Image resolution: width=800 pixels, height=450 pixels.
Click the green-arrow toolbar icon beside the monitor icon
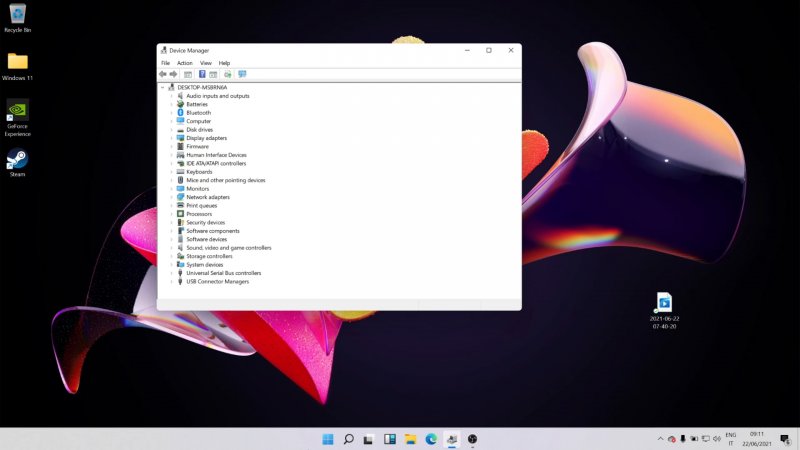[228, 74]
